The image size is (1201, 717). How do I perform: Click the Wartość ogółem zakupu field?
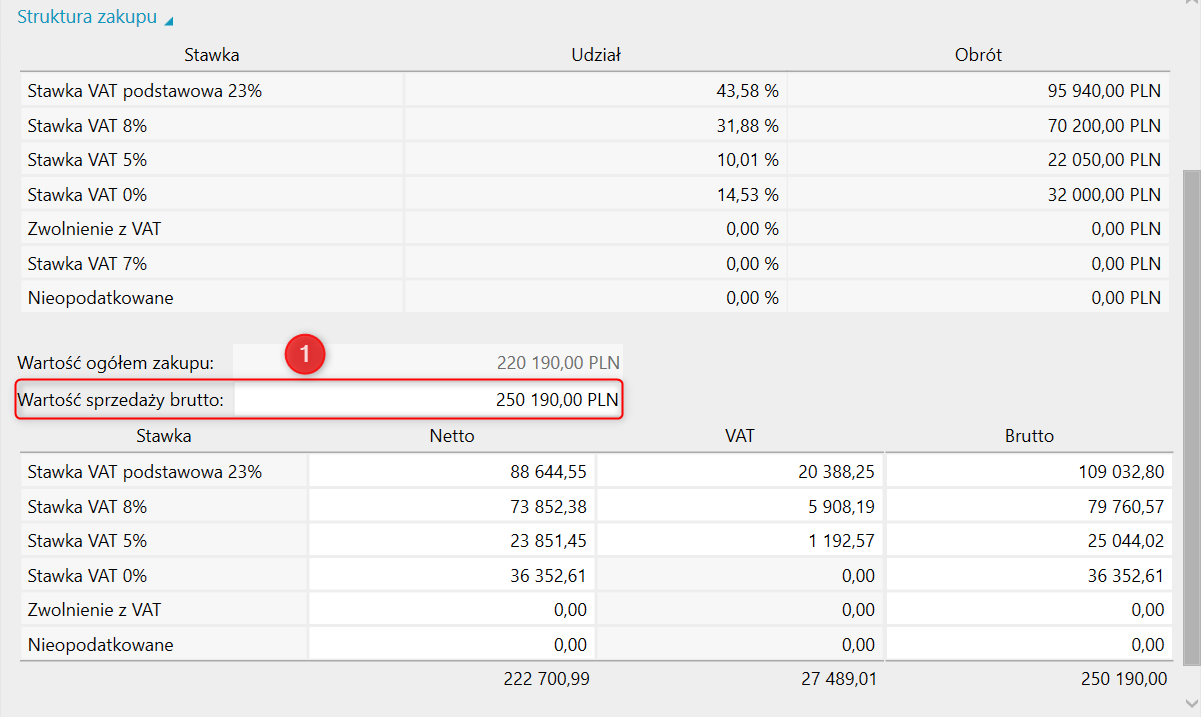tap(428, 361)
